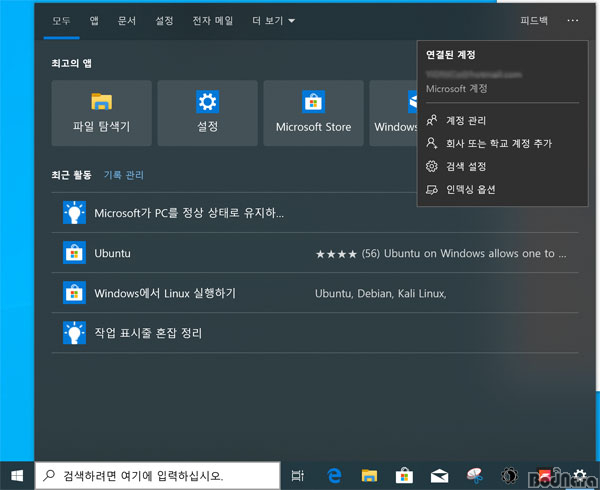Open Task View from the taskbar
The image size is (600, 490).
click(x=298, y=475)
